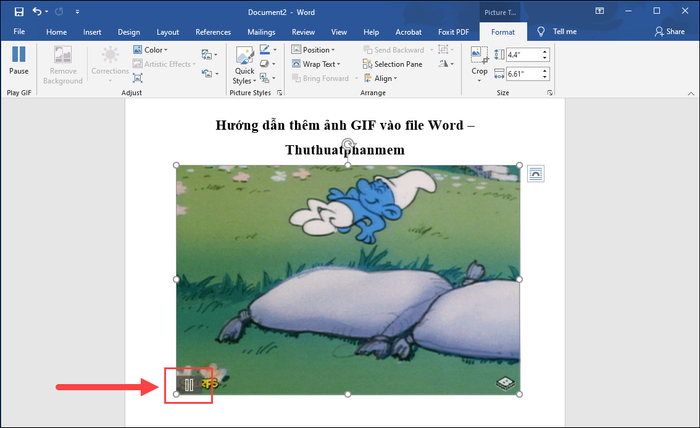700x428 pixels.
Task: Open the Color dropdown
Action: click(150, 50)
